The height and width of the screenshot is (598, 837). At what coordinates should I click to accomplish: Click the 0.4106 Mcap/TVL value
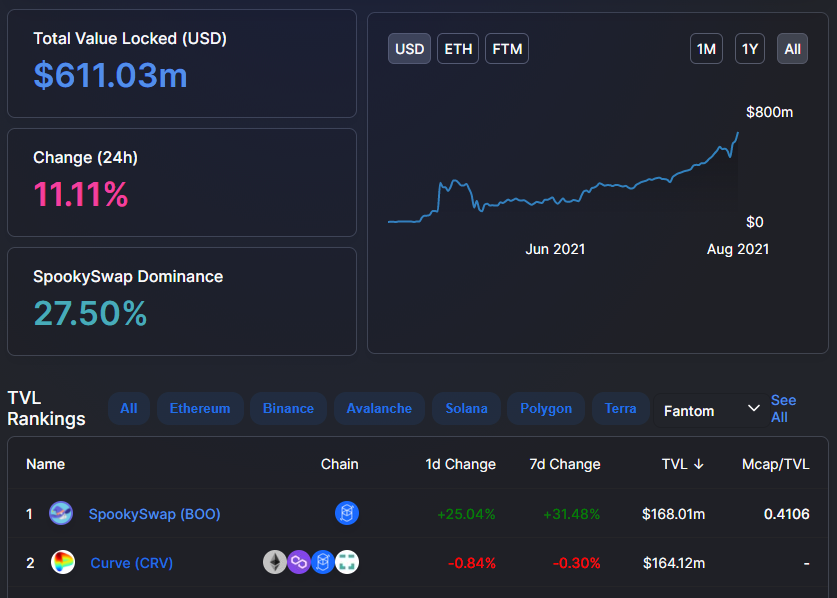(x=786, y=514)
